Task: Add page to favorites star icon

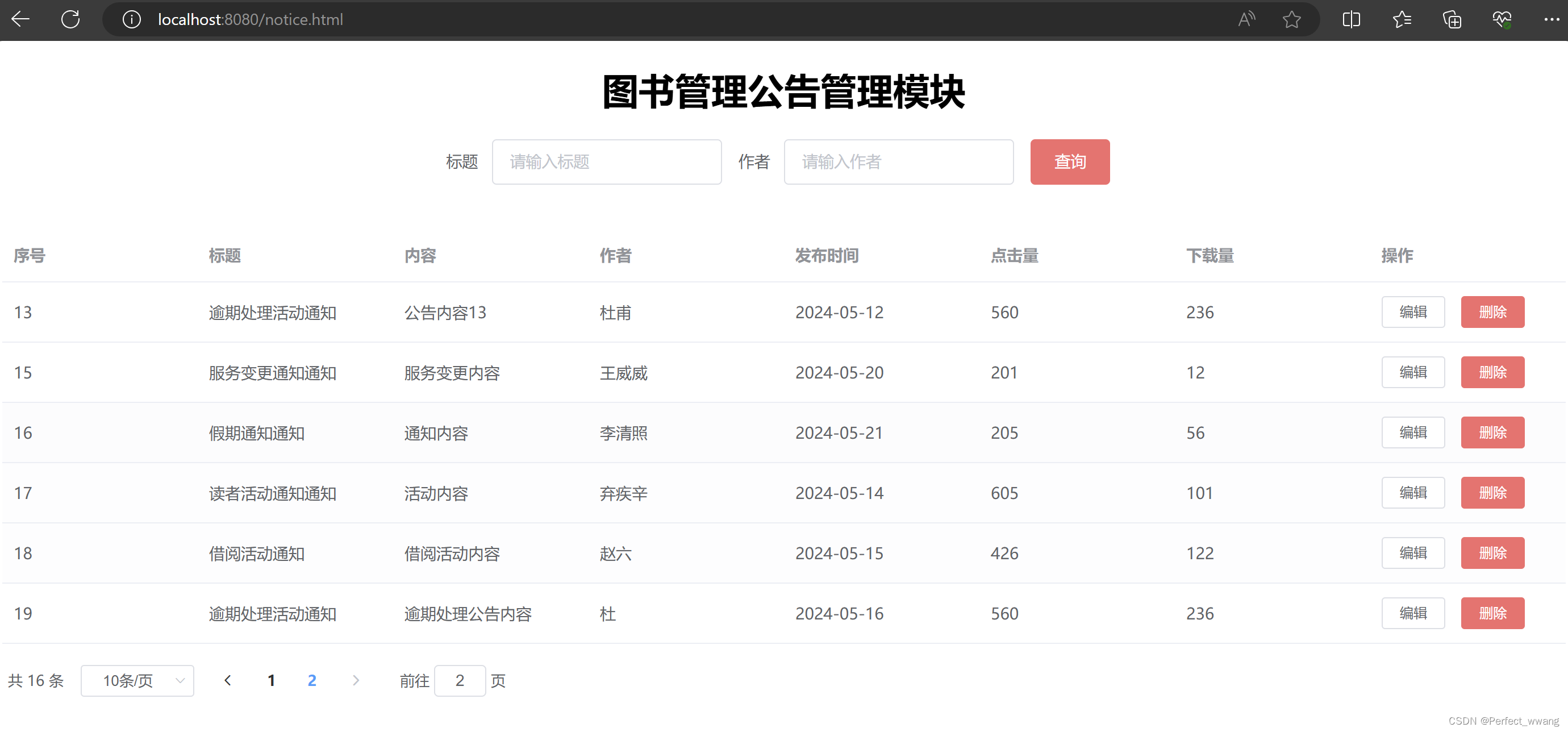Action: click(1291, 19)
